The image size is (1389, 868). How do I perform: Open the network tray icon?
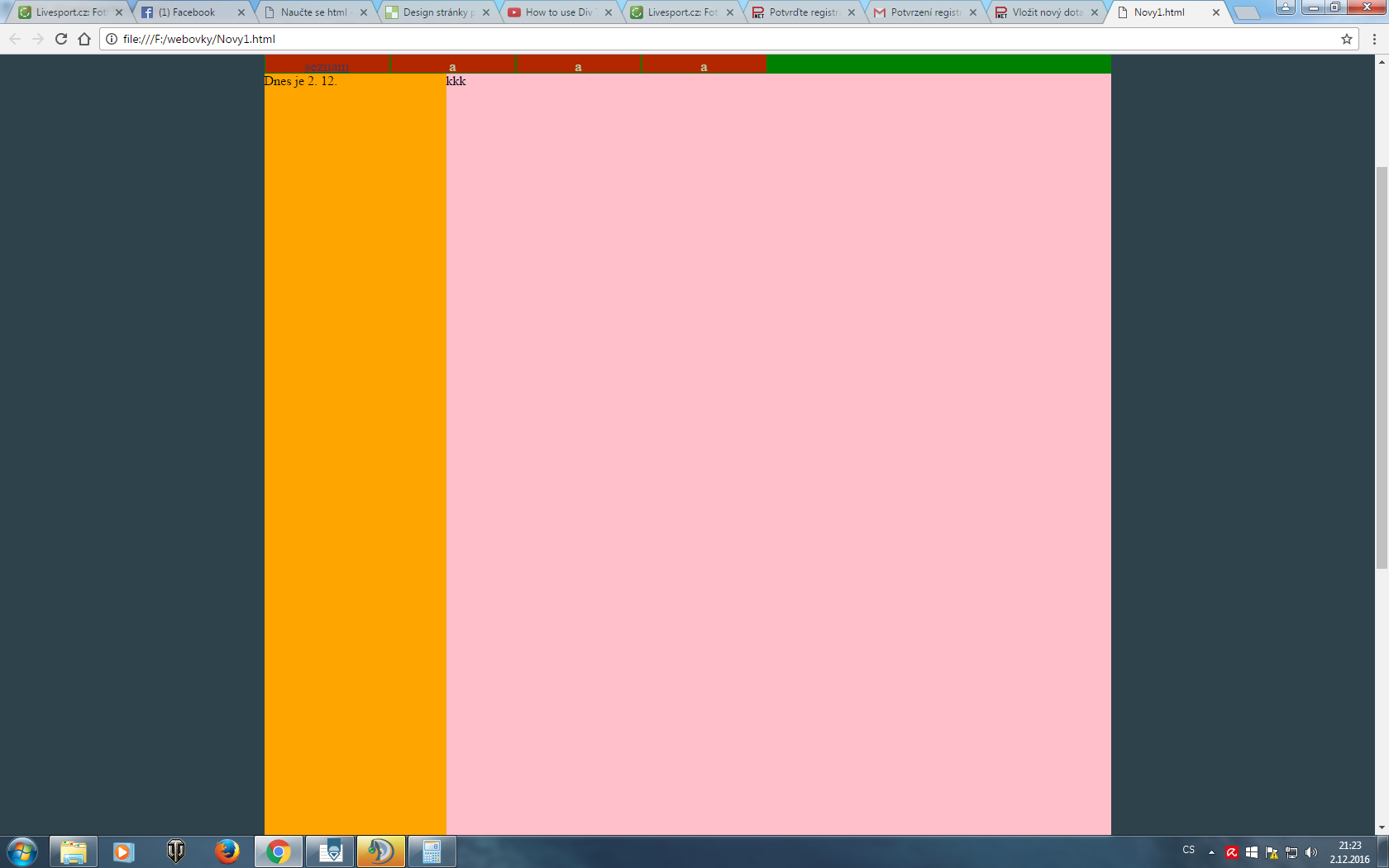pos(1291,852)
